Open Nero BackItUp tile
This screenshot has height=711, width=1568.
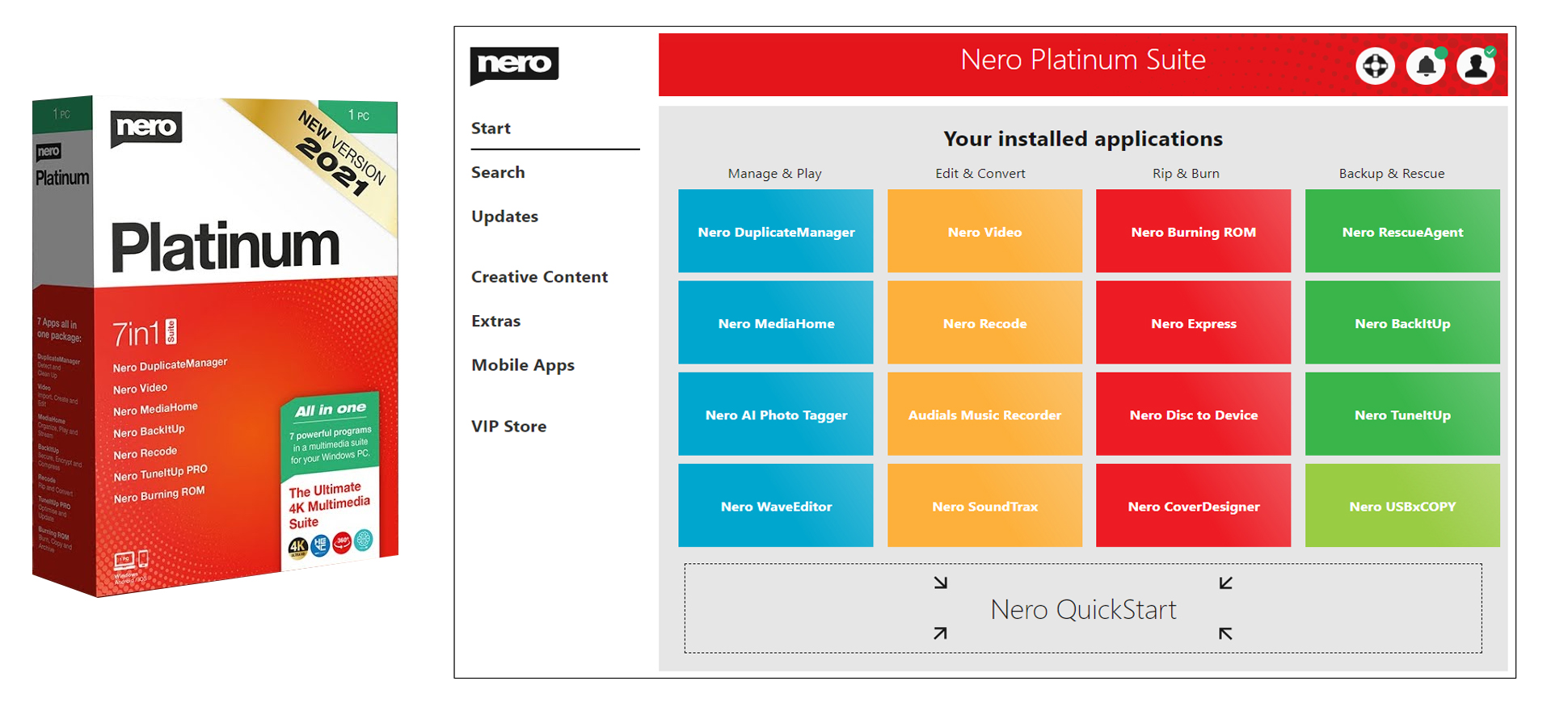1402,322
